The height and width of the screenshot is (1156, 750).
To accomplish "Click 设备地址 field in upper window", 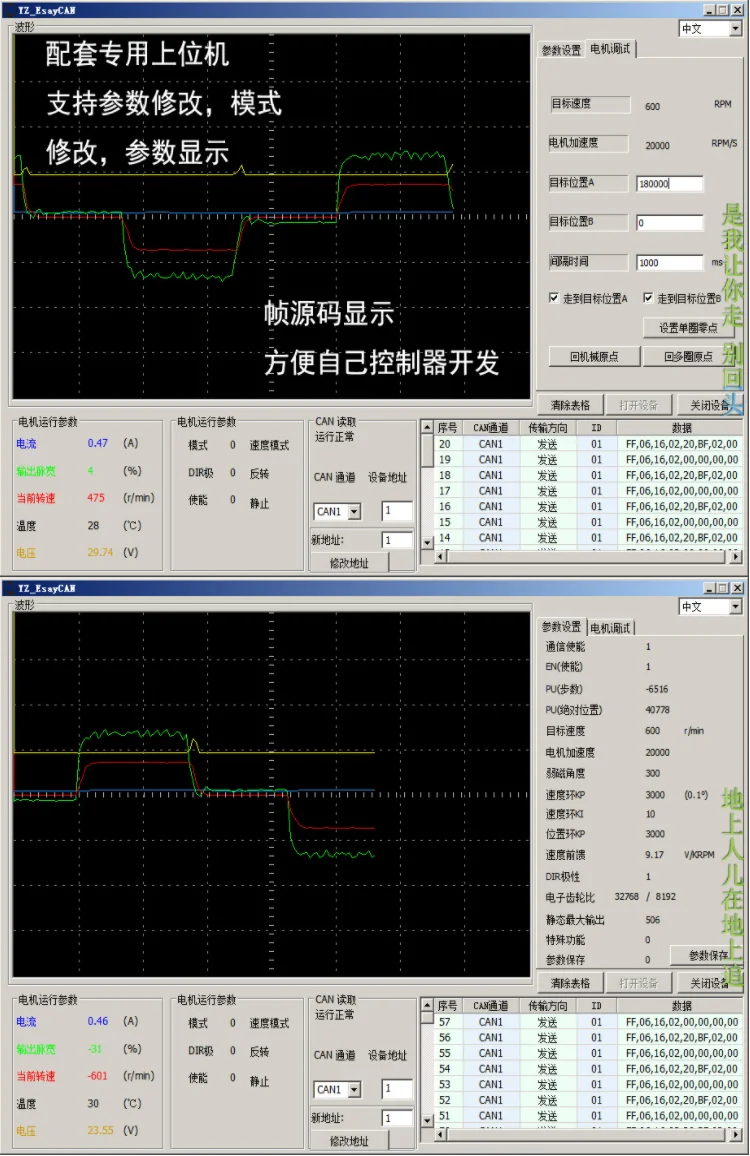I will 397,511.
